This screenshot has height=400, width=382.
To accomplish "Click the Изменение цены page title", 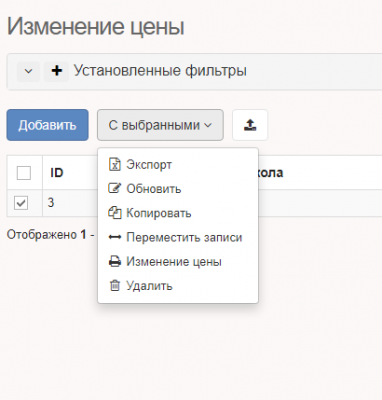I will 96,27.
